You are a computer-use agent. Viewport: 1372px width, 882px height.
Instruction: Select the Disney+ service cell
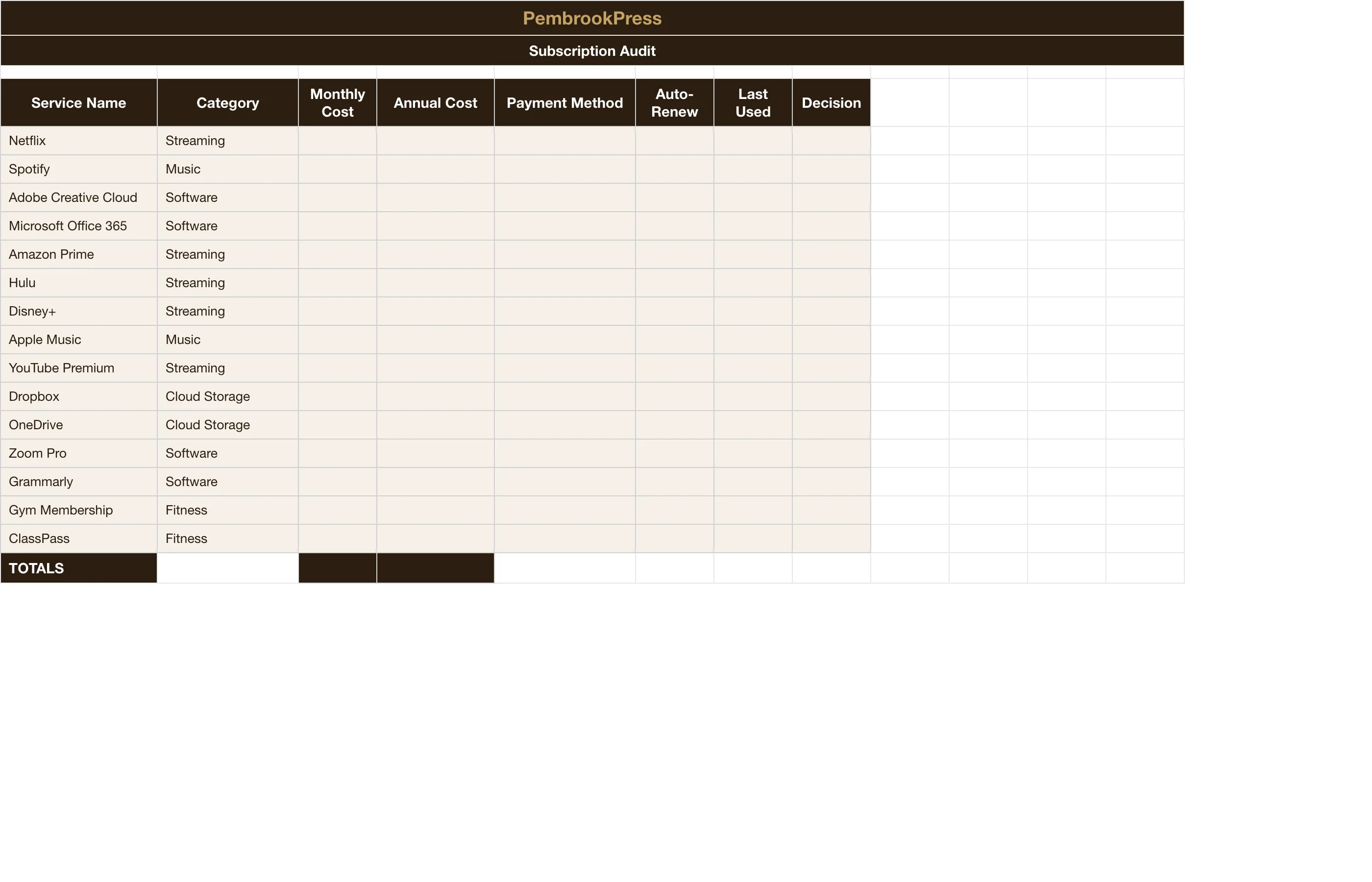click(79, 312)
